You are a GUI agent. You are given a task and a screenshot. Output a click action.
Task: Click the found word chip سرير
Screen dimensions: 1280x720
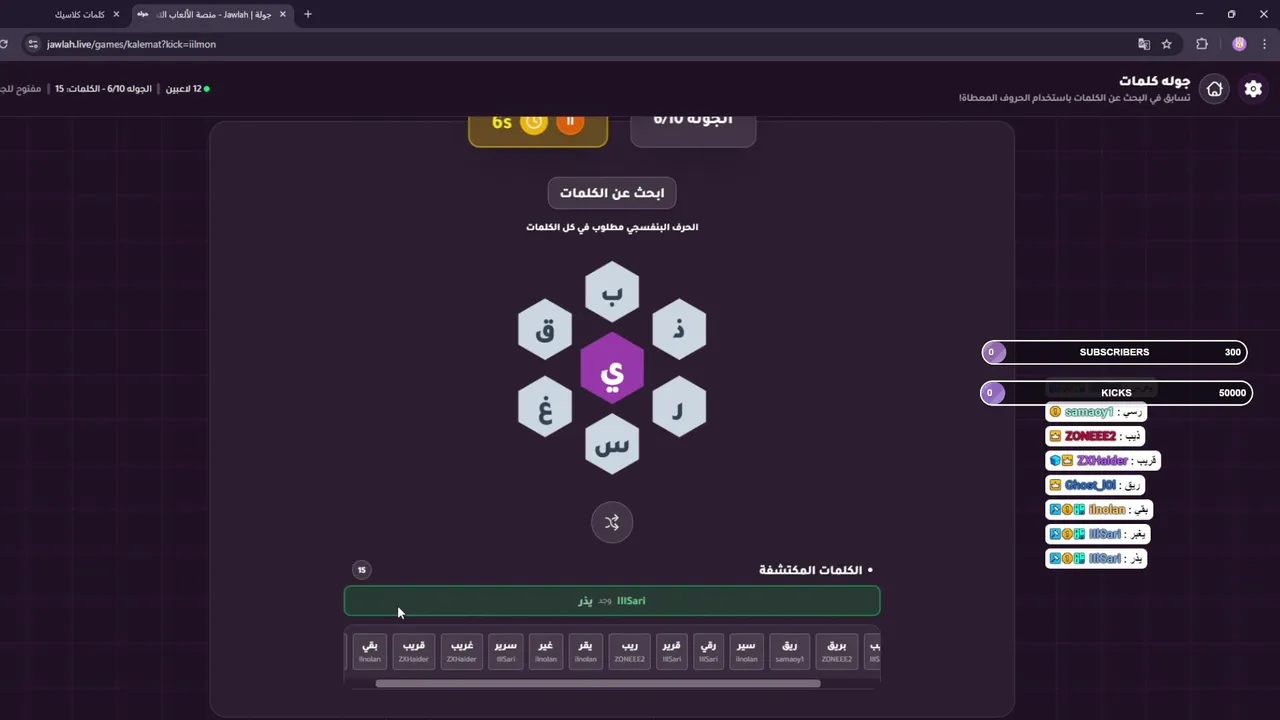point(506,651)
